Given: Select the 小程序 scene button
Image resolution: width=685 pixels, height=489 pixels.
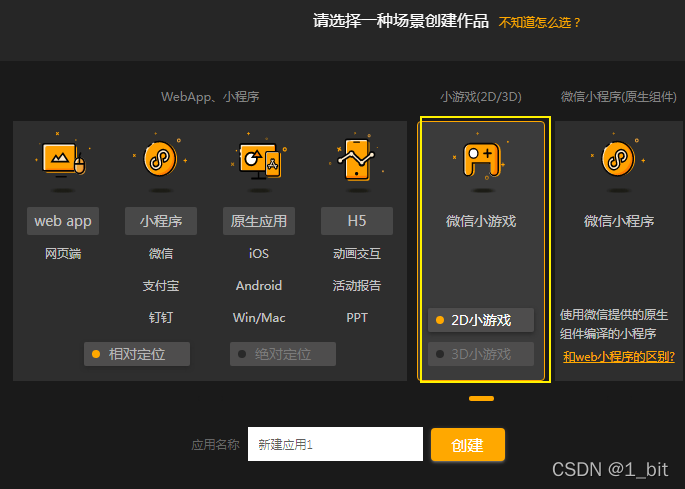Looking at the screenshot, I should [x=161, y=221].
